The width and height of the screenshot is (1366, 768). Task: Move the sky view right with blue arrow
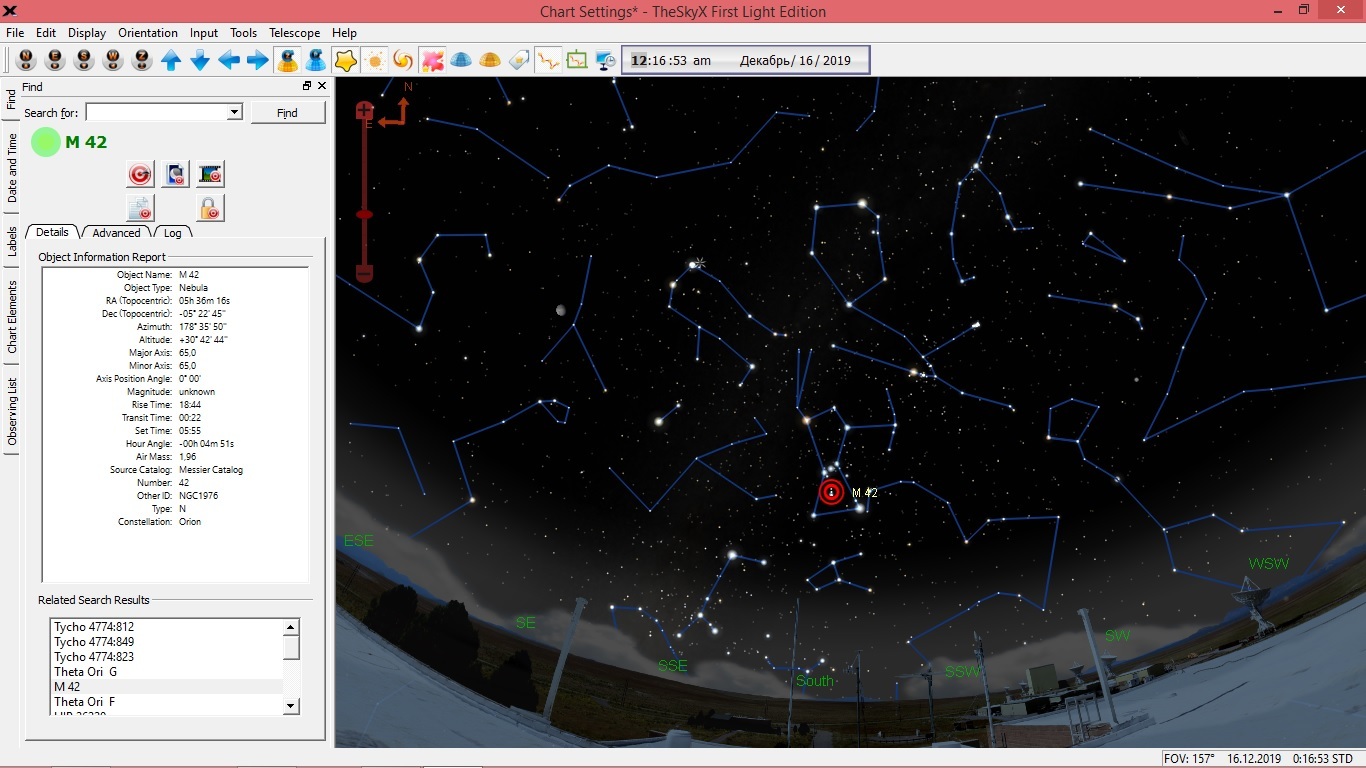pyautogui.click(x=258, y=60)
